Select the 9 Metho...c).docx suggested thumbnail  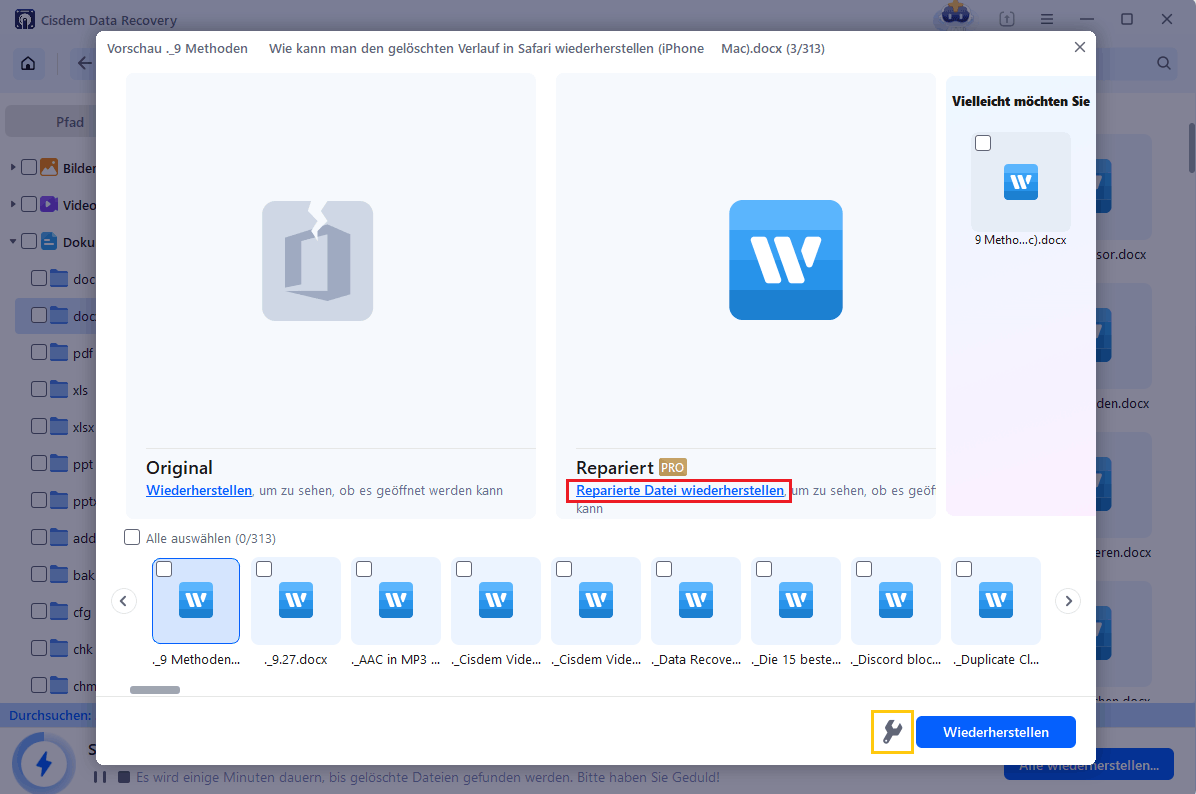click(1021, 182)
